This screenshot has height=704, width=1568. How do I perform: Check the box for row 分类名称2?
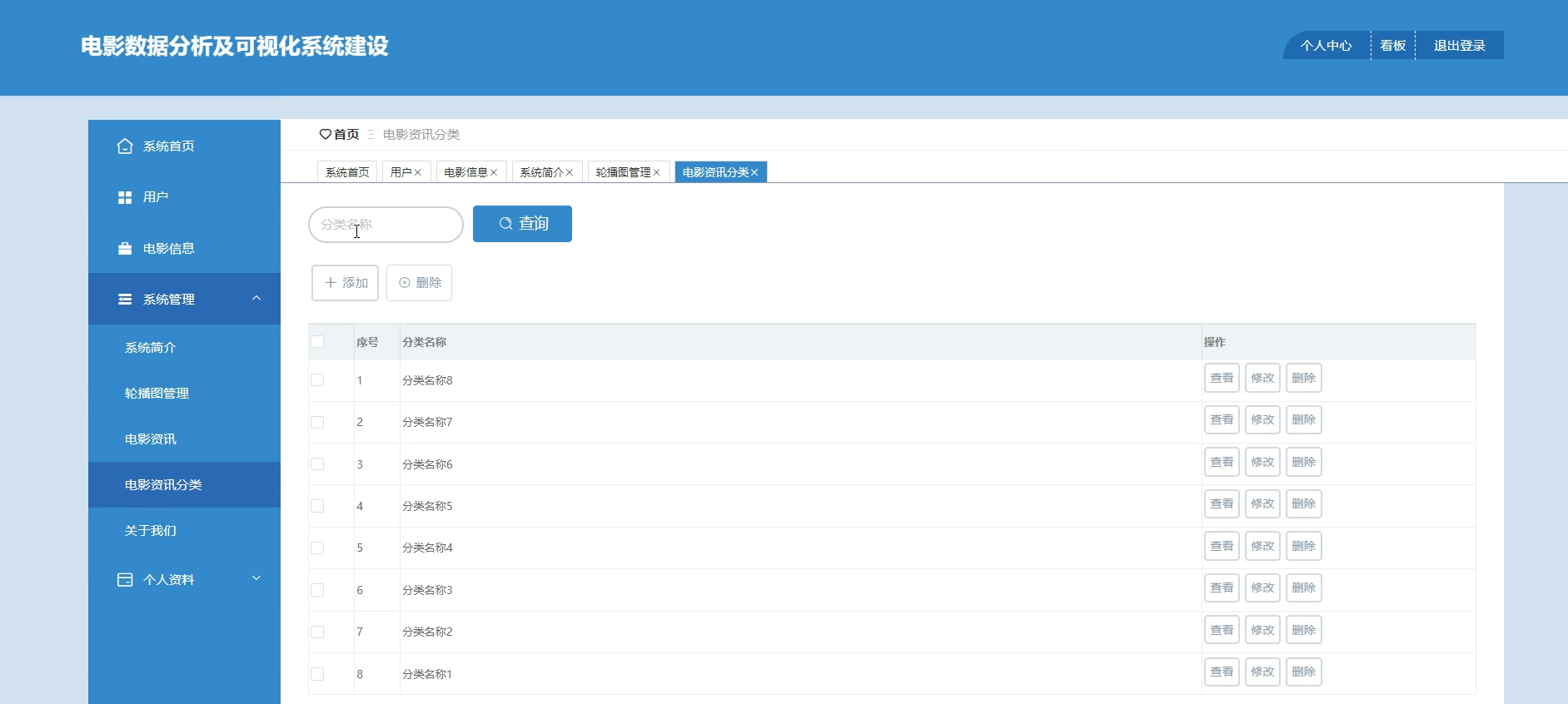[x=317, y=632]
